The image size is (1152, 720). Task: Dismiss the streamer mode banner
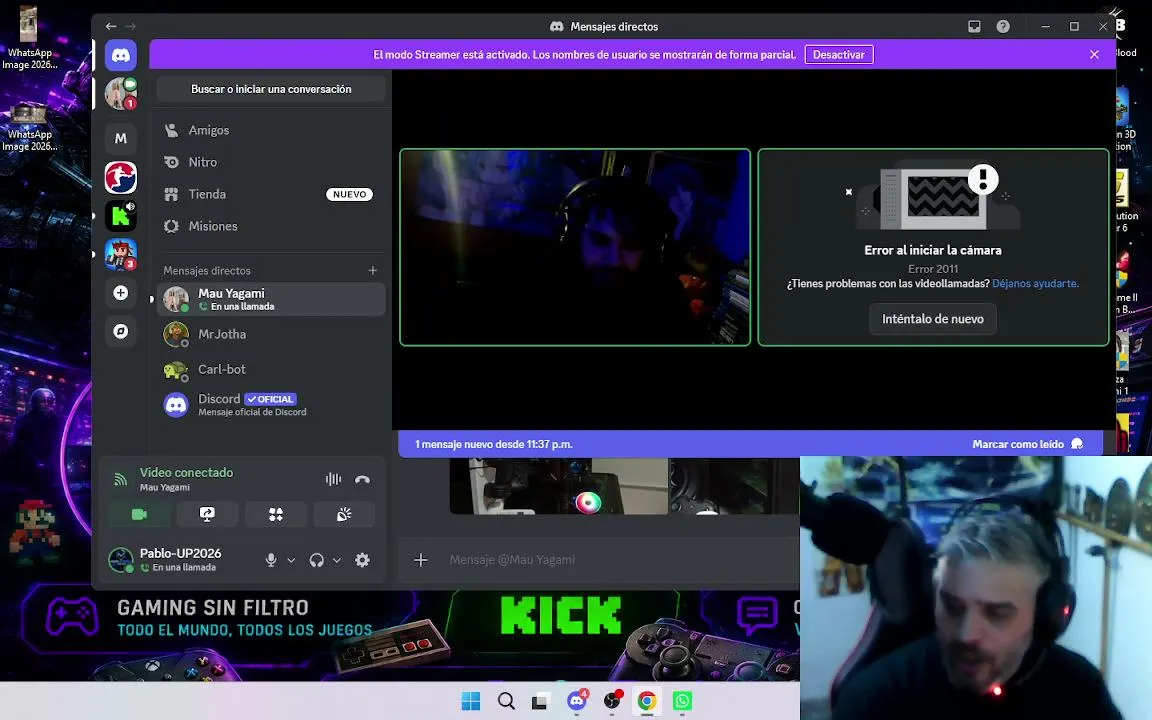(x=1094, y=54)
